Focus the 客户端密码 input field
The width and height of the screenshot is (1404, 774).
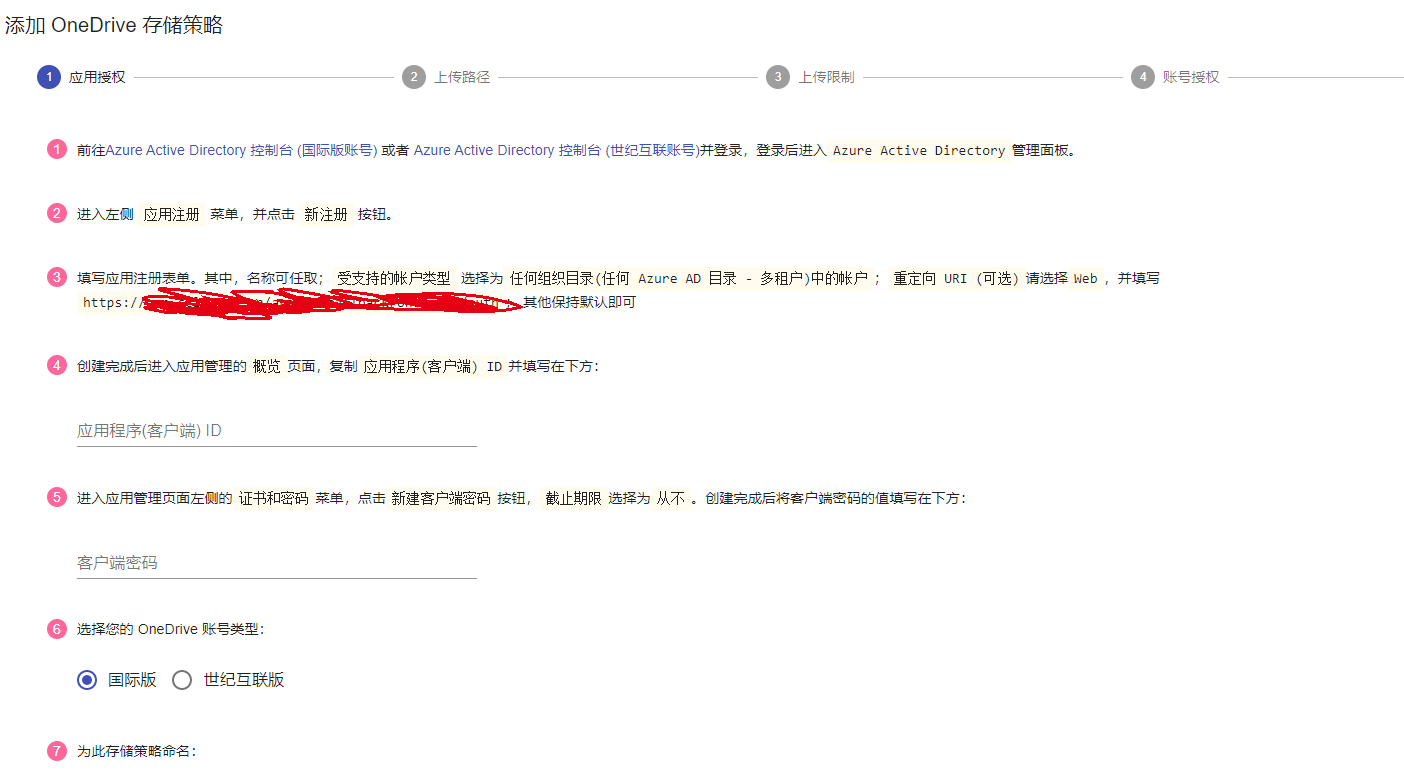(x=277, y=563)
